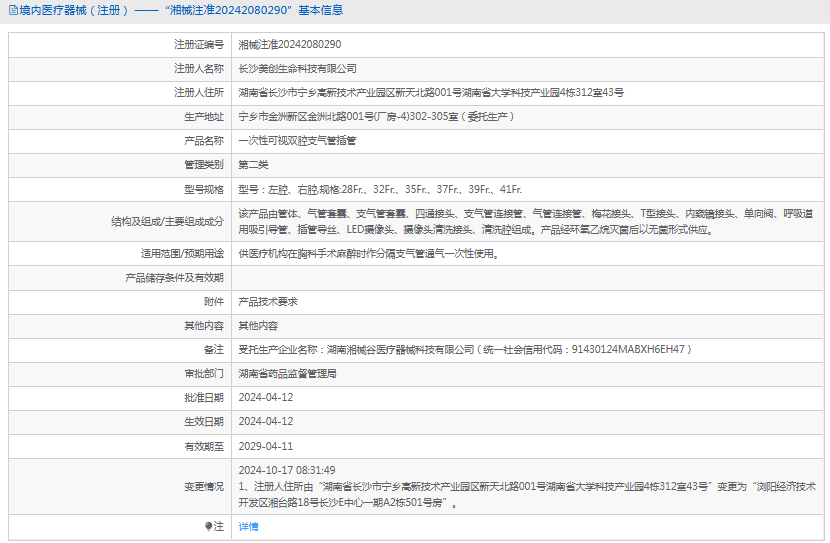Screen dimensions: 830x543
Task: Click the 注册人住所 label
Action: coord(199,93)
